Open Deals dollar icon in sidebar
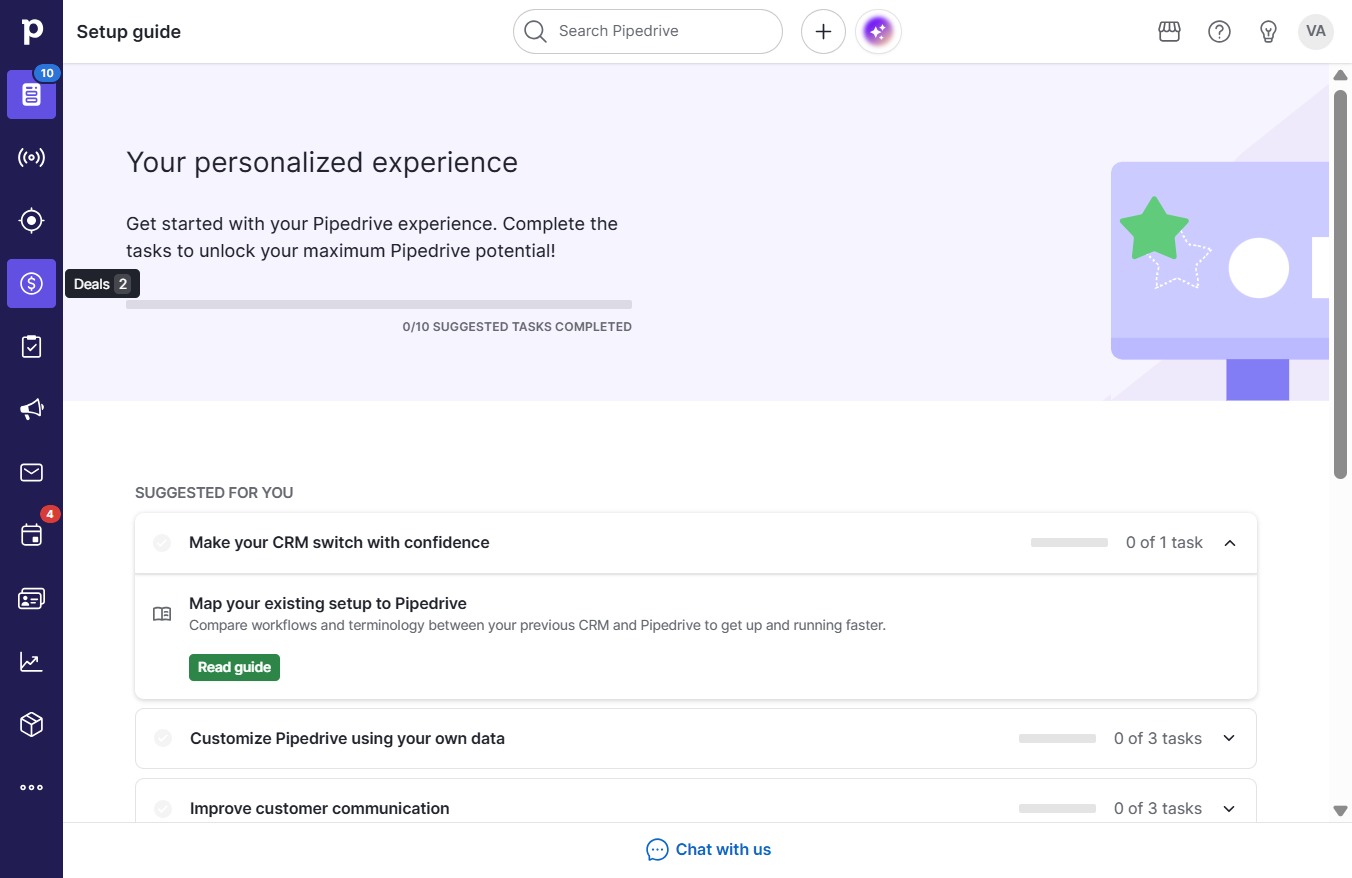This screenshot has width=1352, height=878. tap(32, 284)
